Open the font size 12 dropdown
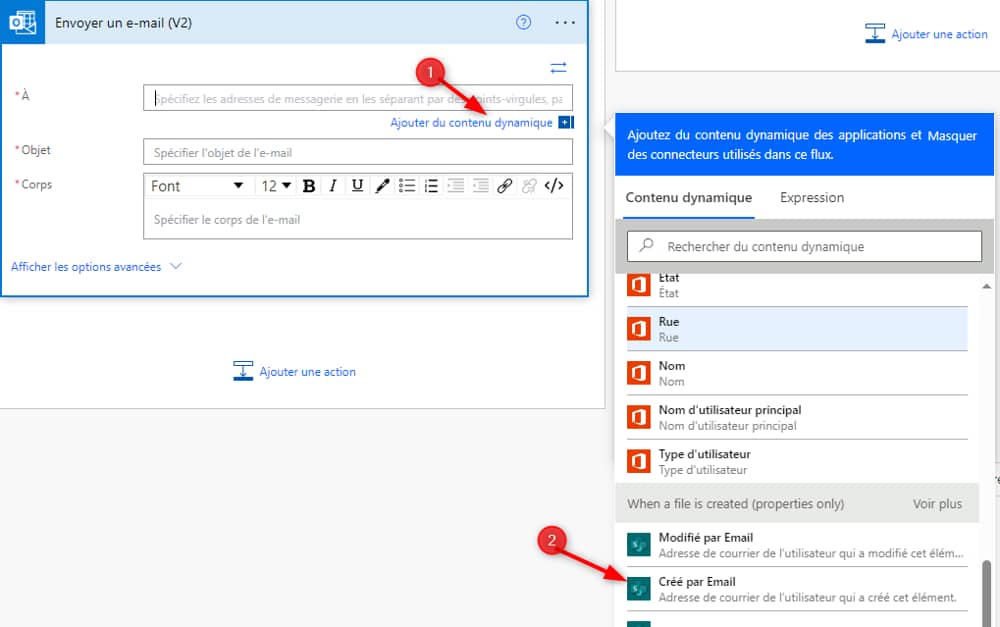Image resolution: width=1000 pixels, height=627 pixels. tap(276, 186)
